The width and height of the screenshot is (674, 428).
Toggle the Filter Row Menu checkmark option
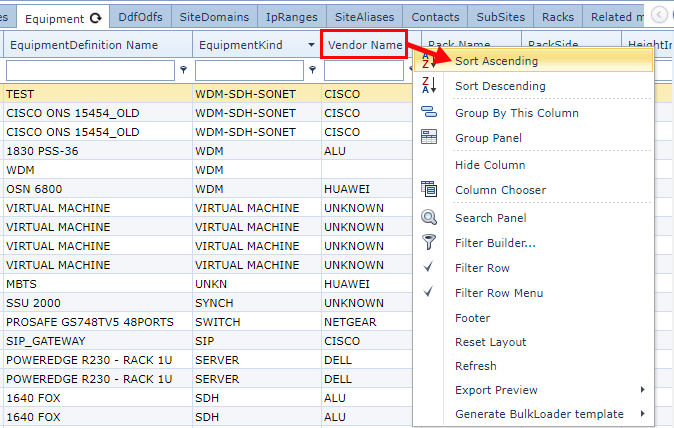pyautogui.click(x=429, y=293)
